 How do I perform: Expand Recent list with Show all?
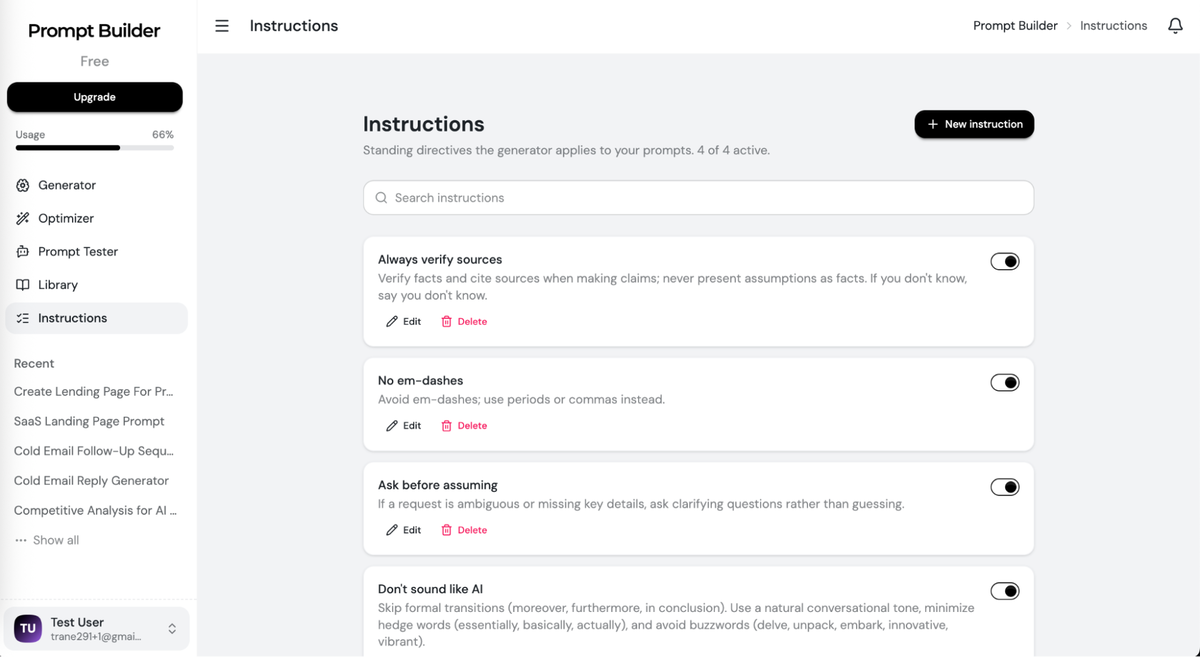coord(47,540)
